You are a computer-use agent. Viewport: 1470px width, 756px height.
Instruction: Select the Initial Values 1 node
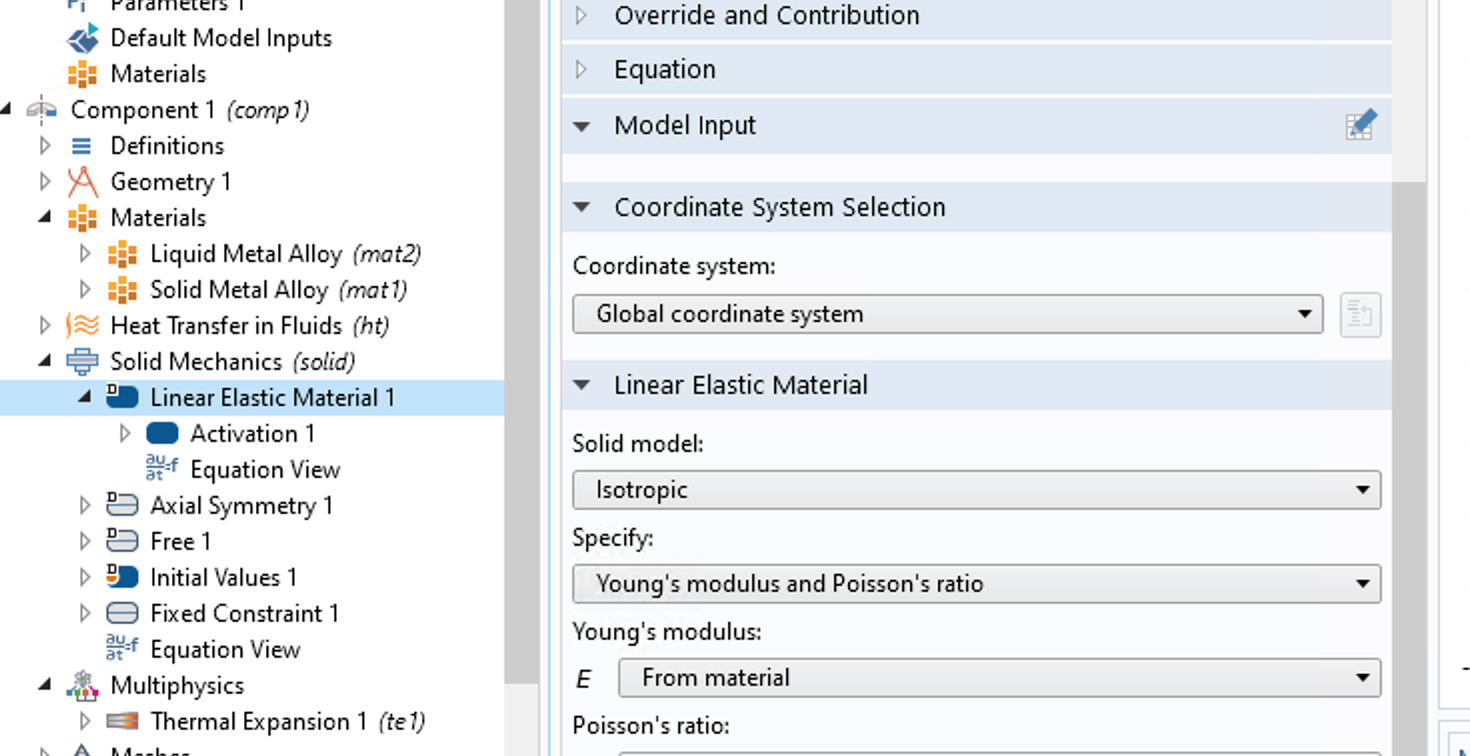[x=222, y=578]
